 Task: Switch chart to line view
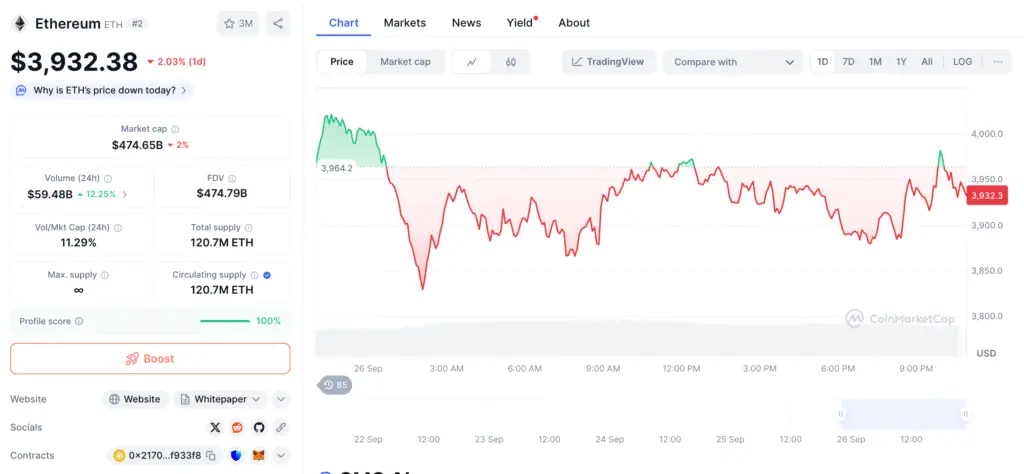[472, 62]
